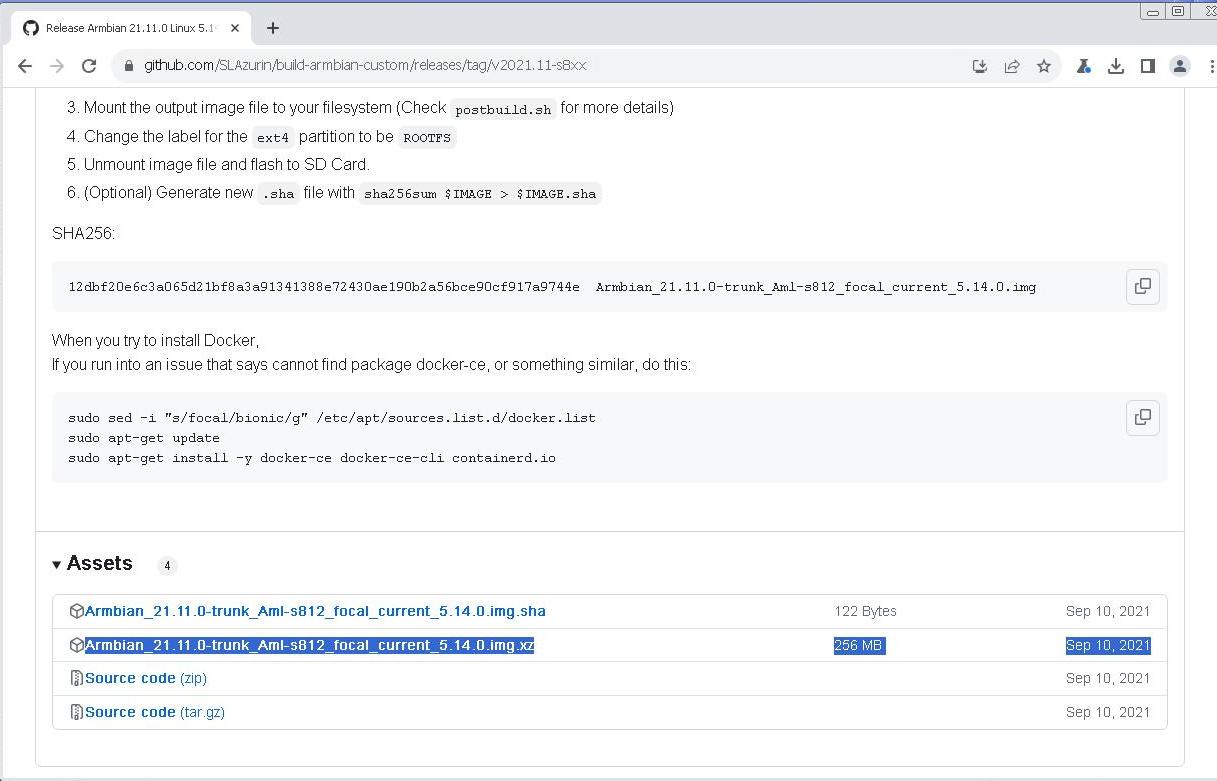
Task: Select the Release Armbian 21.11.0 tab
Action: point(130,28)
